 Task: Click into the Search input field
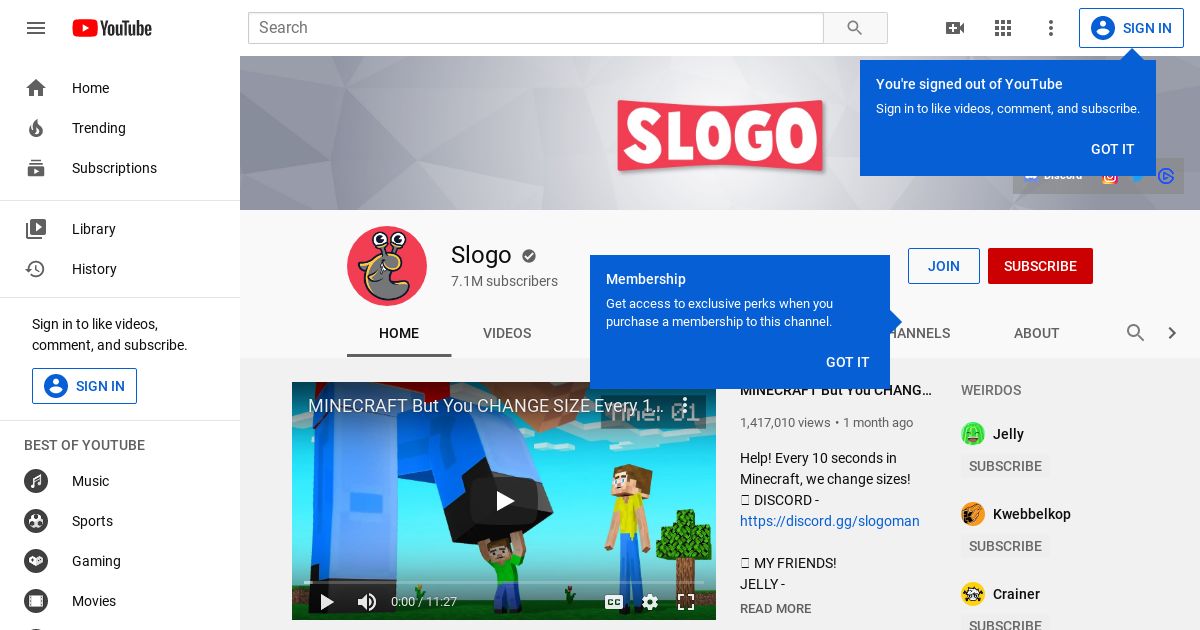click(536, 28)
